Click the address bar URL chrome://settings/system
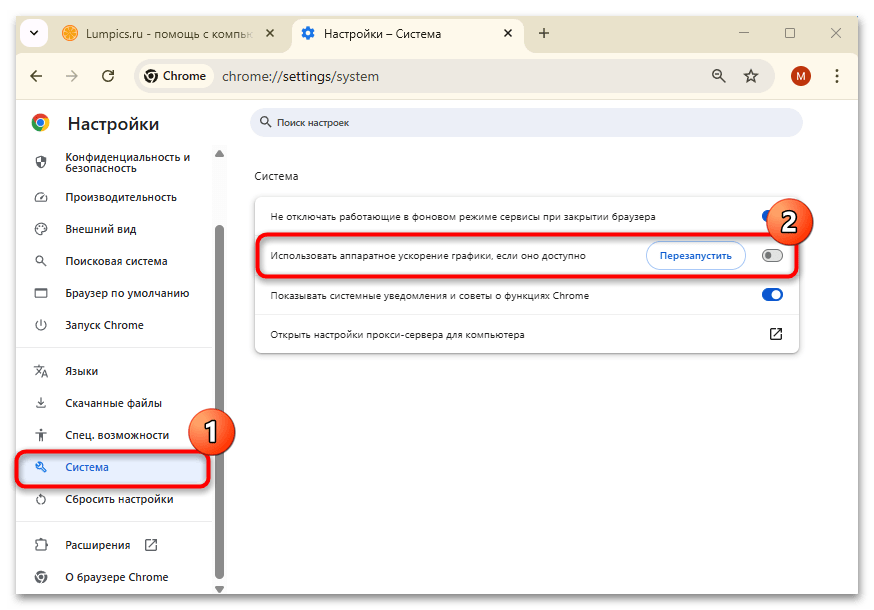The image size is (874, 610). (x=300, y=76)
